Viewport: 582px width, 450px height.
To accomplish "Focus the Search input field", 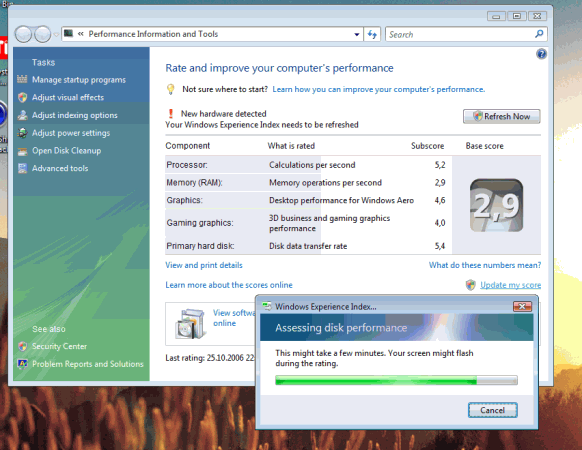I will click(x=460, y=35).
